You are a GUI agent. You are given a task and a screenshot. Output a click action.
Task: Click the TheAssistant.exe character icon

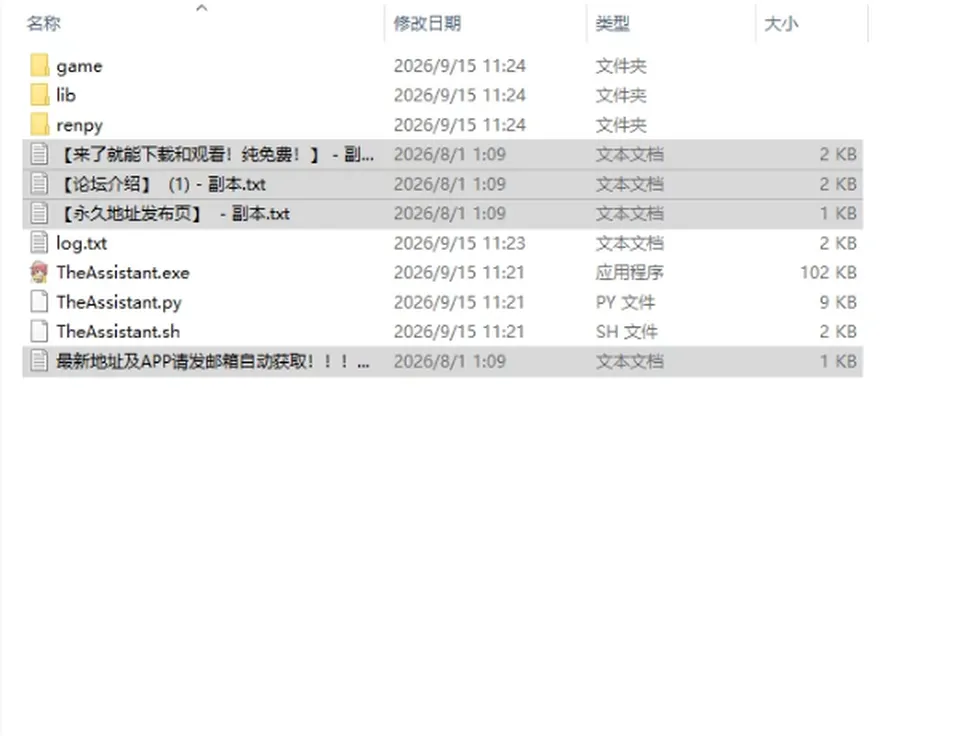39,272
